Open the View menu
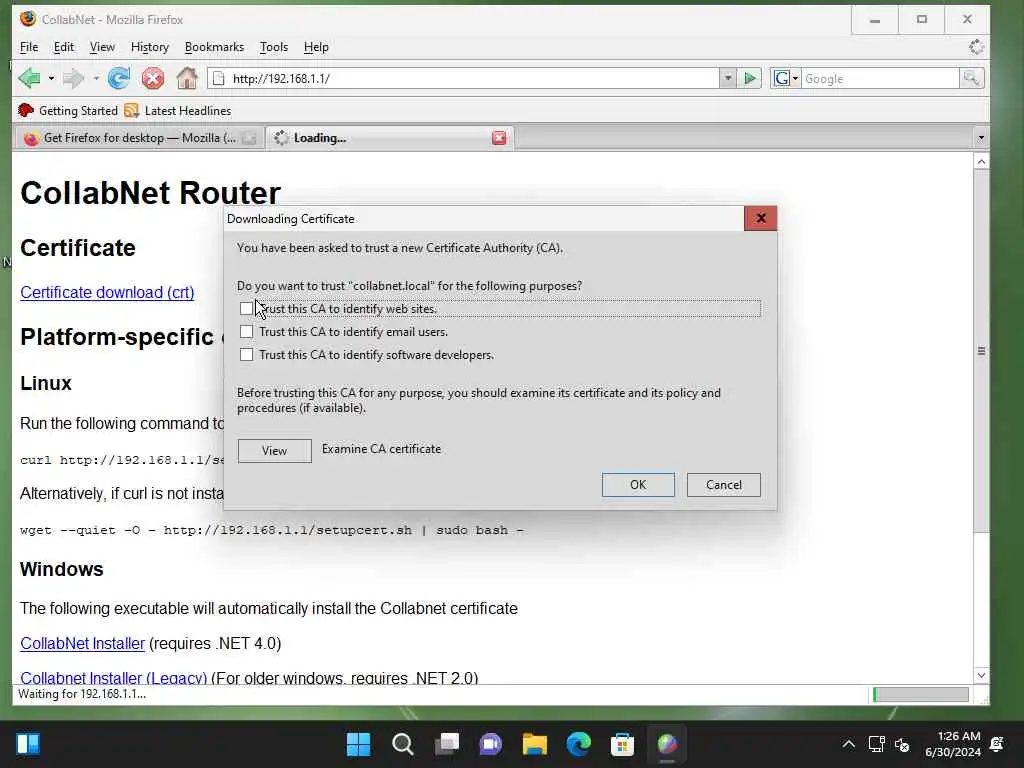 [102, 47]
